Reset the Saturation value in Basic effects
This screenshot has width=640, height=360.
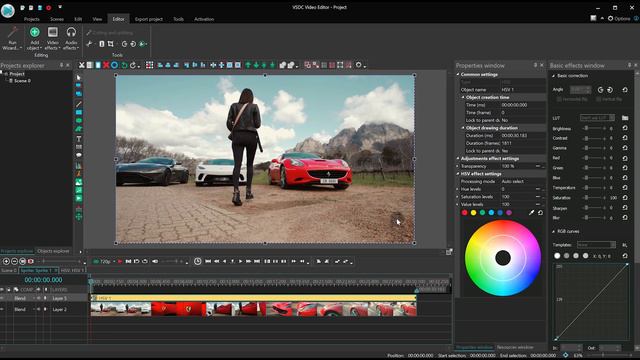click(x=625, y=198)
